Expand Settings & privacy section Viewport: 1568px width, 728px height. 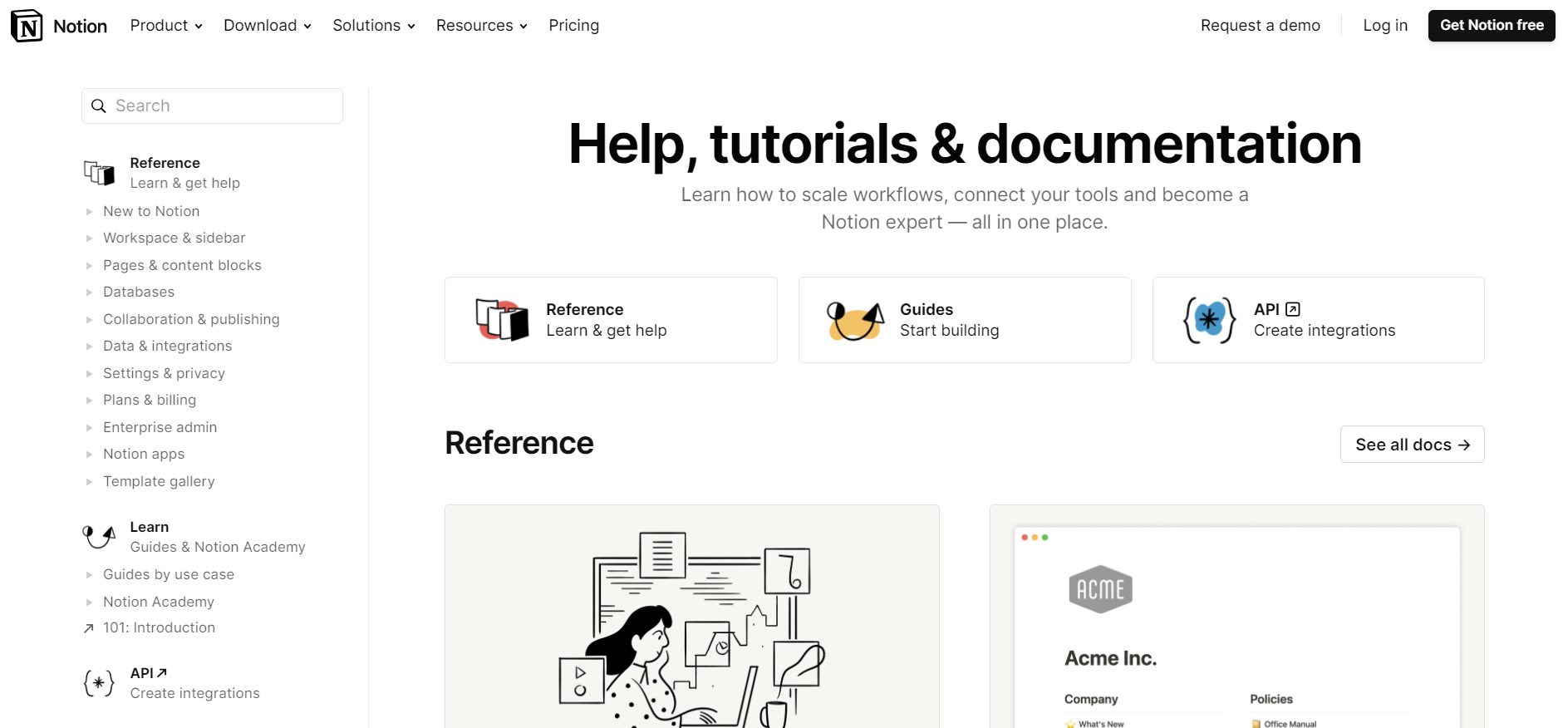[90, 374]
